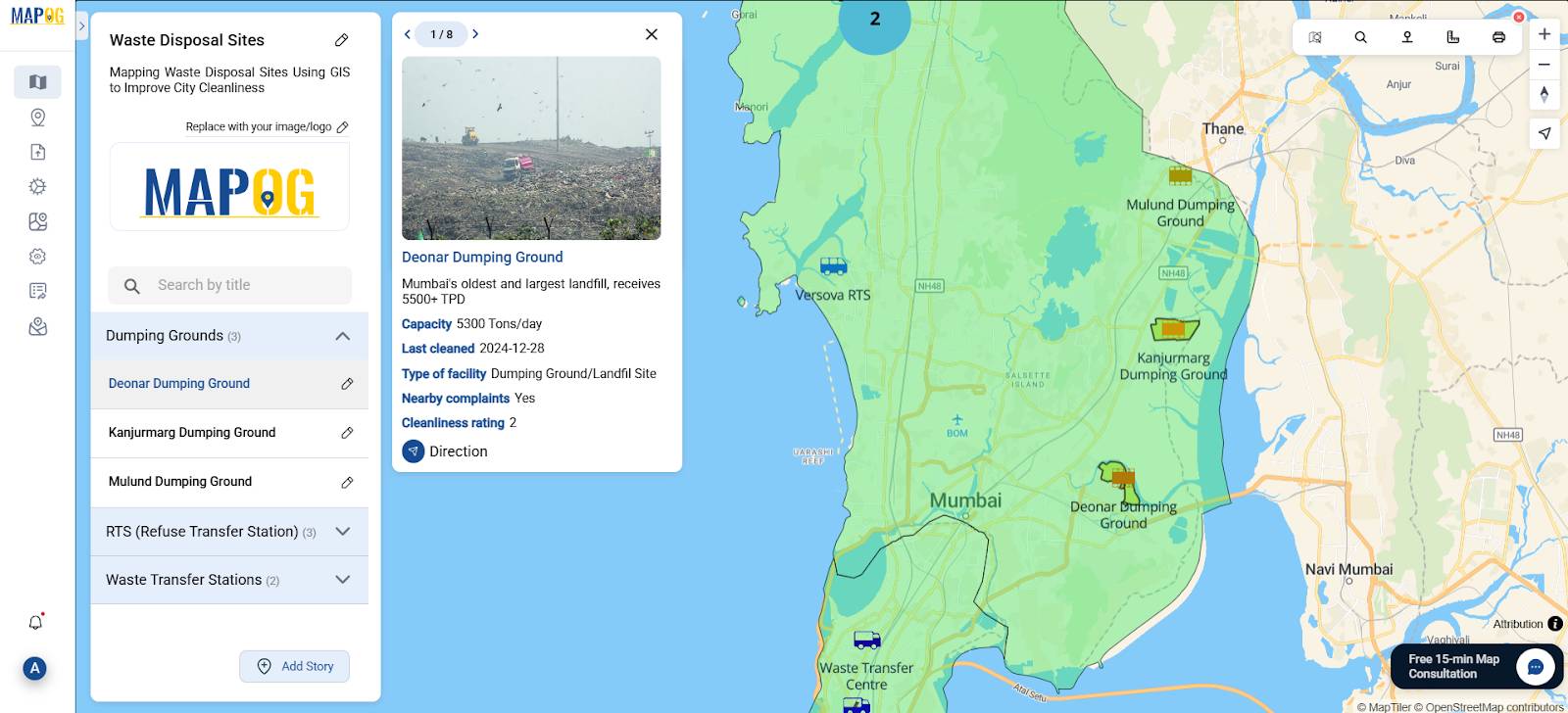The image size is (1568, 713).
Task: Click the Direction button in popup
Action: (x=445, y=452)
